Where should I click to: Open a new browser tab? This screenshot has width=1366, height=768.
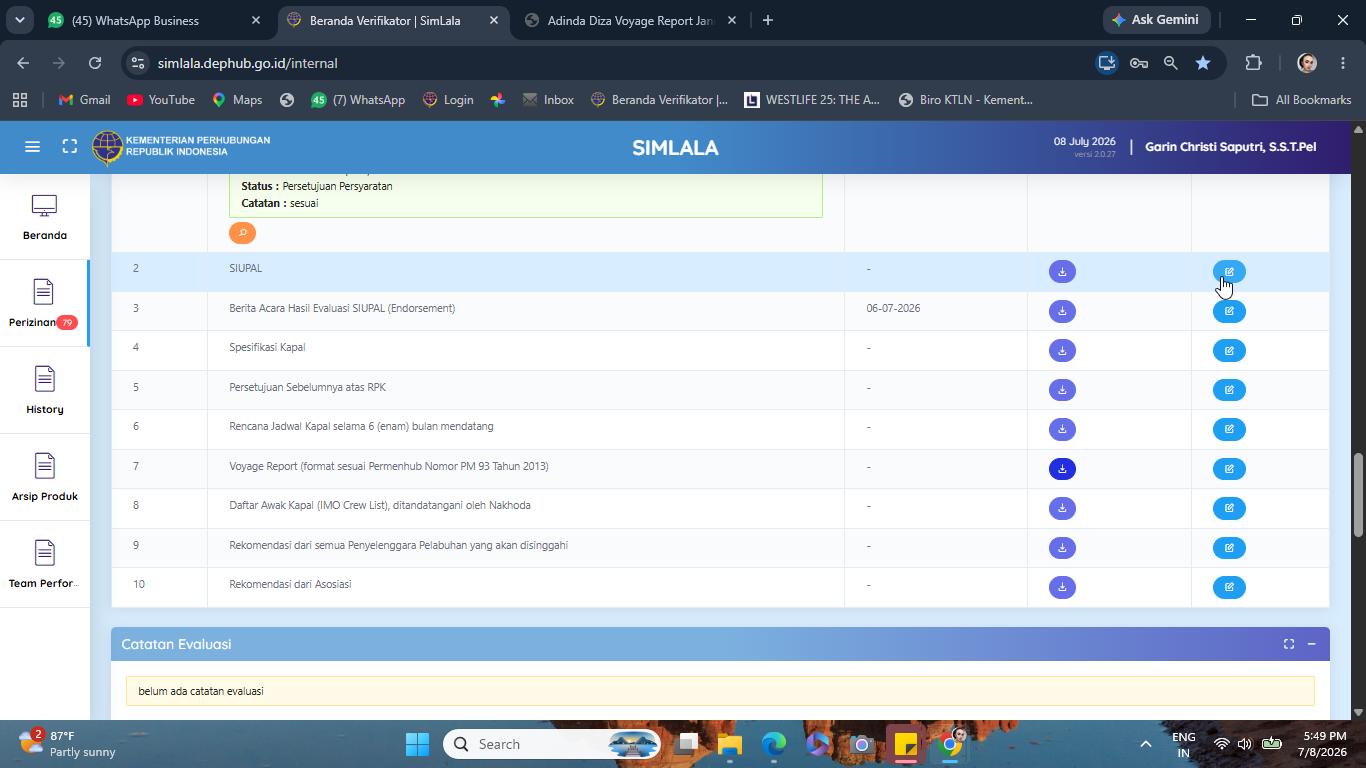pos(767,20)
